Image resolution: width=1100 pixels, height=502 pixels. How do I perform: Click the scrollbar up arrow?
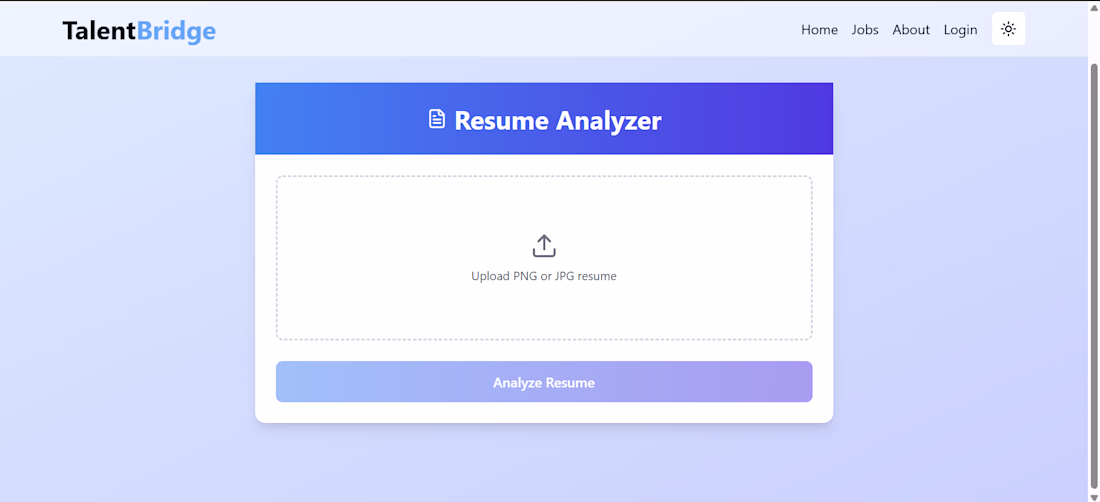(x=1094, y=6)
